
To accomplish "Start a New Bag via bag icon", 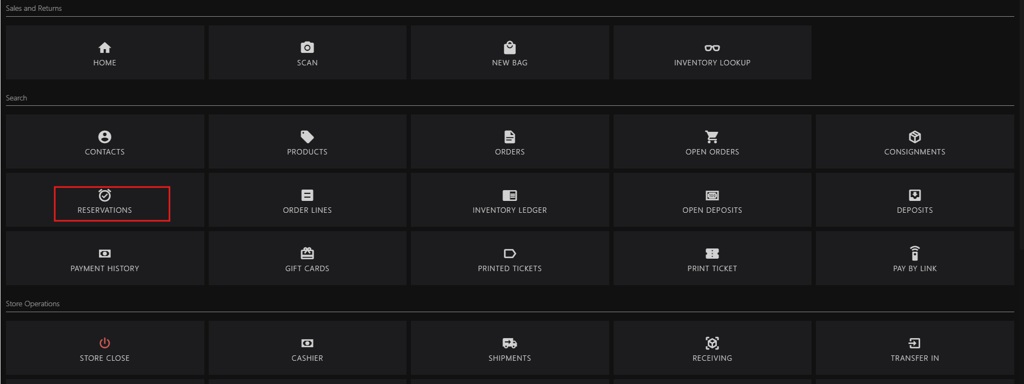I will (x=509, y=48).
